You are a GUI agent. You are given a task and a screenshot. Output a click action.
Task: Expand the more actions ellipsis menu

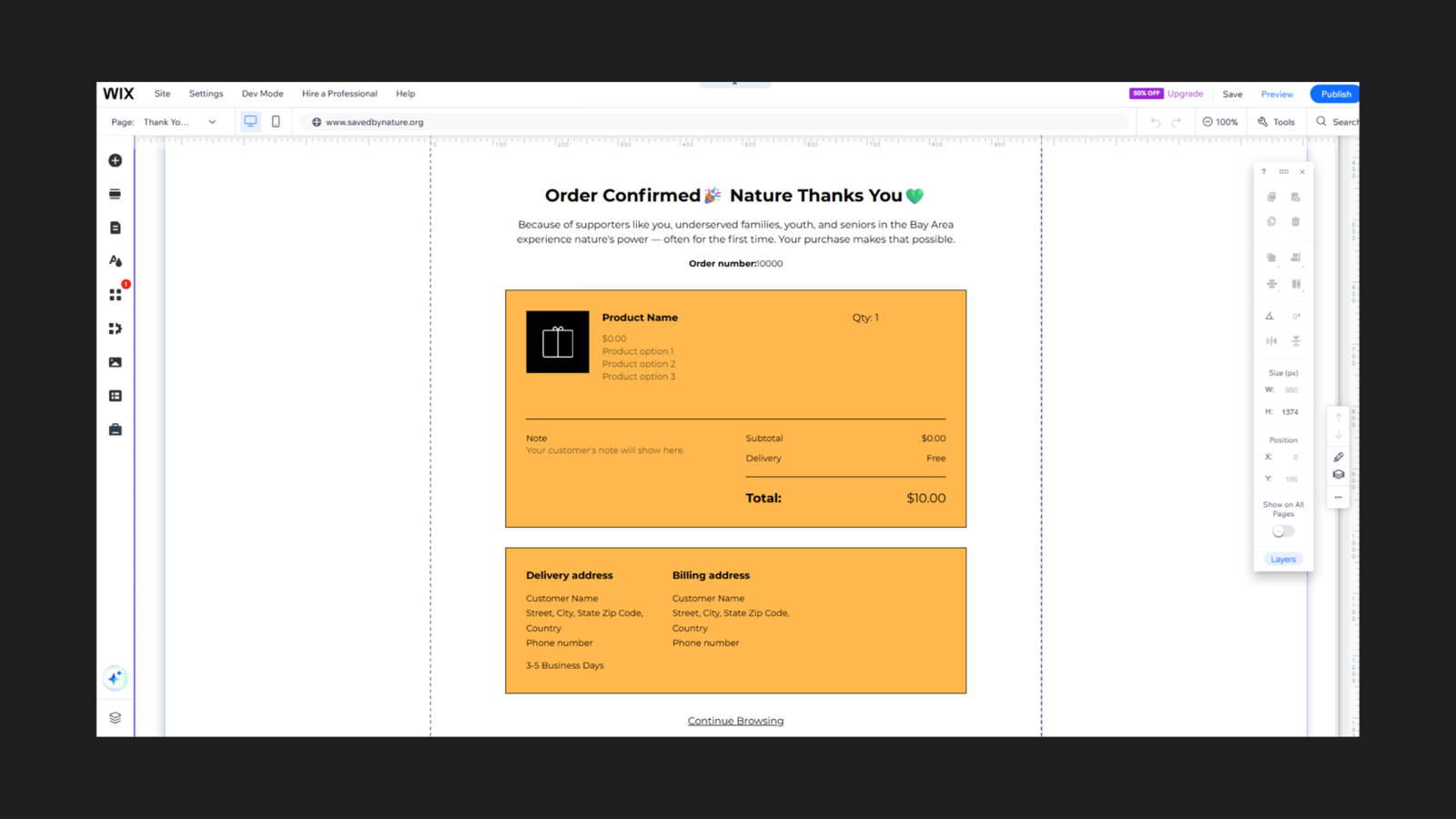(1338, 498)
